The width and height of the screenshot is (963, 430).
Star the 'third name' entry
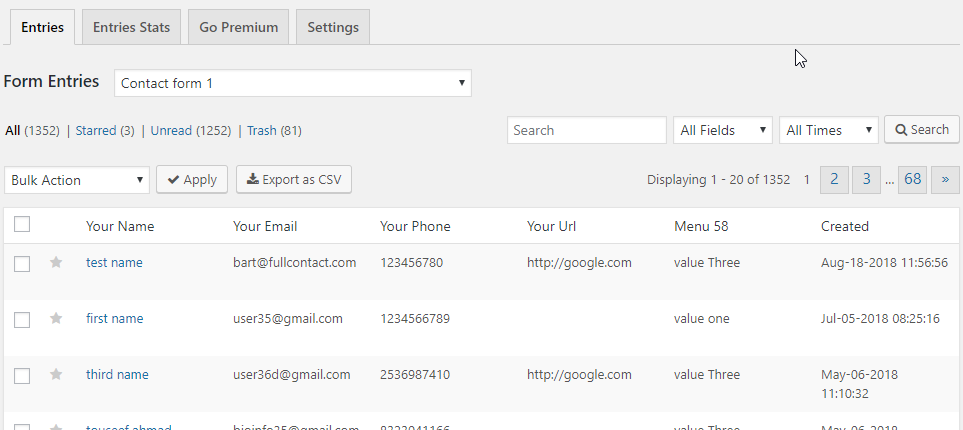(x=56, y=375)
